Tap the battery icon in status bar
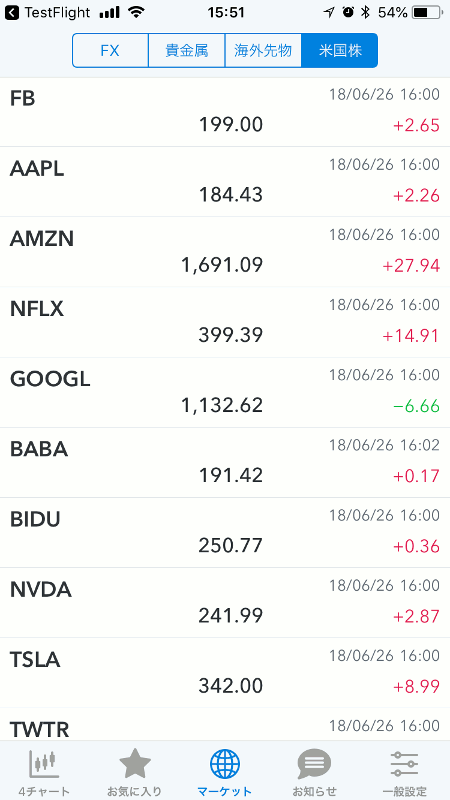This screenshot has height=800, width=450. (x=427, y=12)
